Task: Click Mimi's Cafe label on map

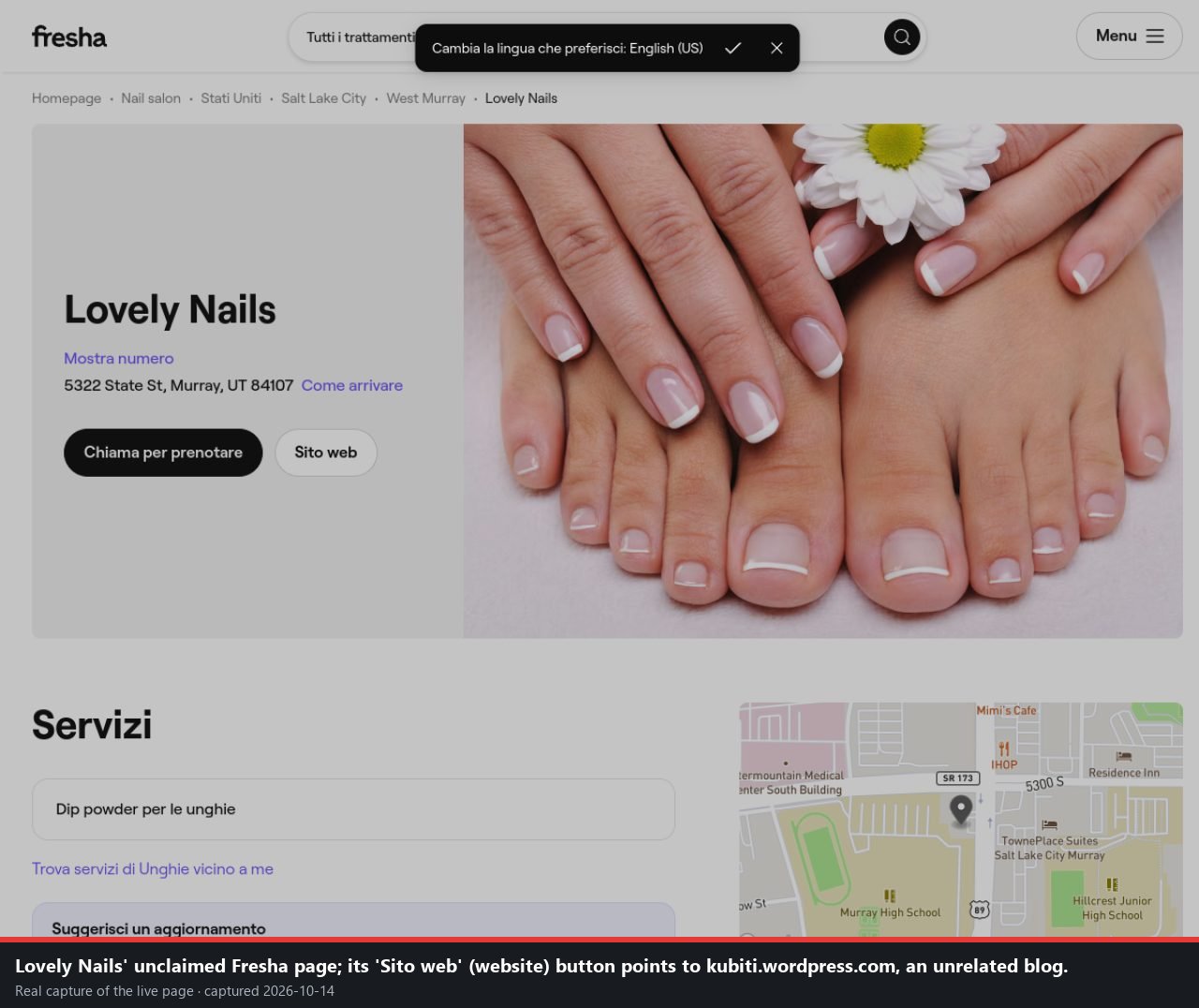Action: click(1006, 710)
